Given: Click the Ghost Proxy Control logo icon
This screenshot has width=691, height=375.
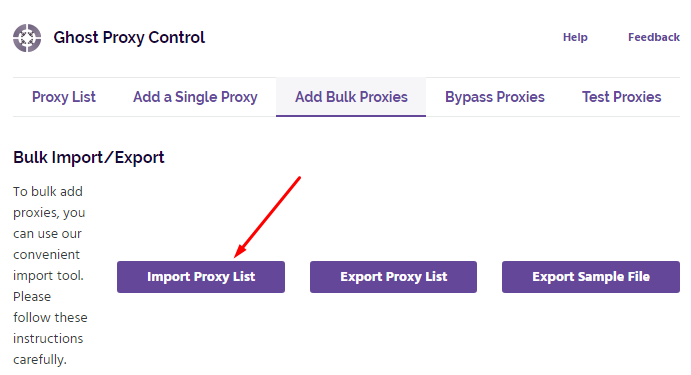Looking at the screenshot, I should pyautogui.click(x=27, y=38).
